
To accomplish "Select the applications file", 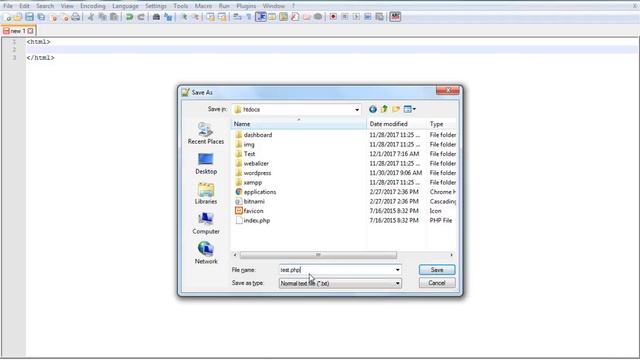I will coord(256,192).
